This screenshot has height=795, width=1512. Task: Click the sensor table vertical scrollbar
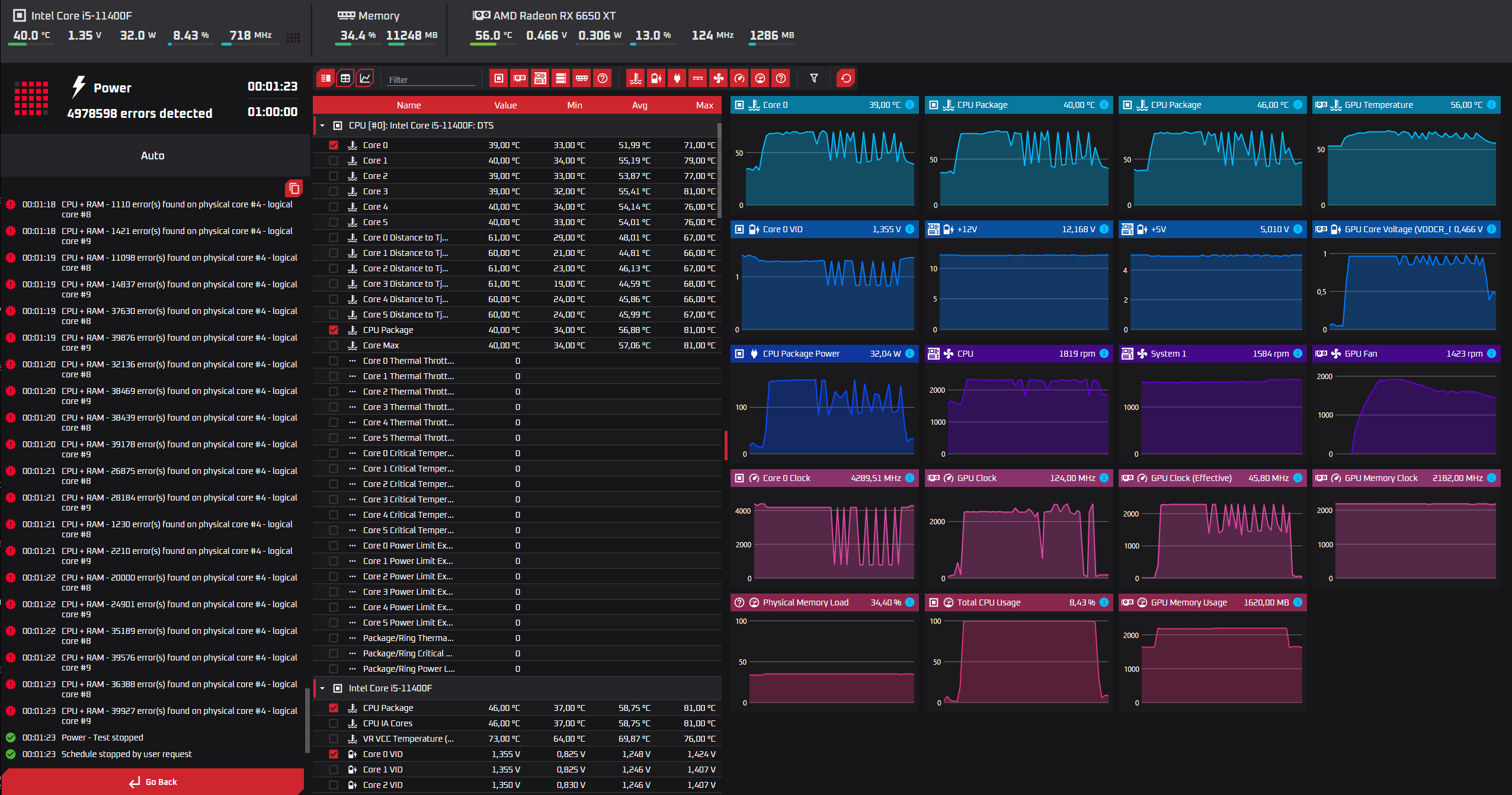(x=719, y=171)
